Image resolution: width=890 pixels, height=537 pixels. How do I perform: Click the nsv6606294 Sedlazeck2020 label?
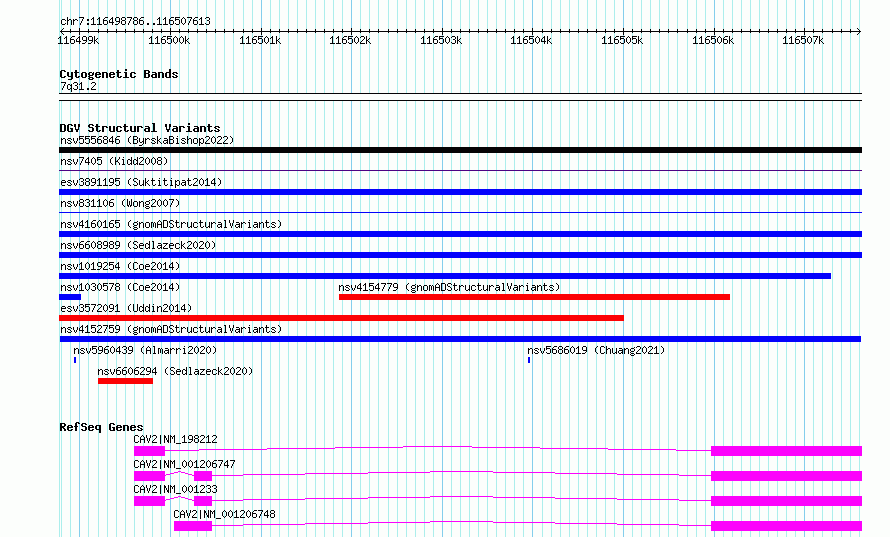(x=175, y=371)
